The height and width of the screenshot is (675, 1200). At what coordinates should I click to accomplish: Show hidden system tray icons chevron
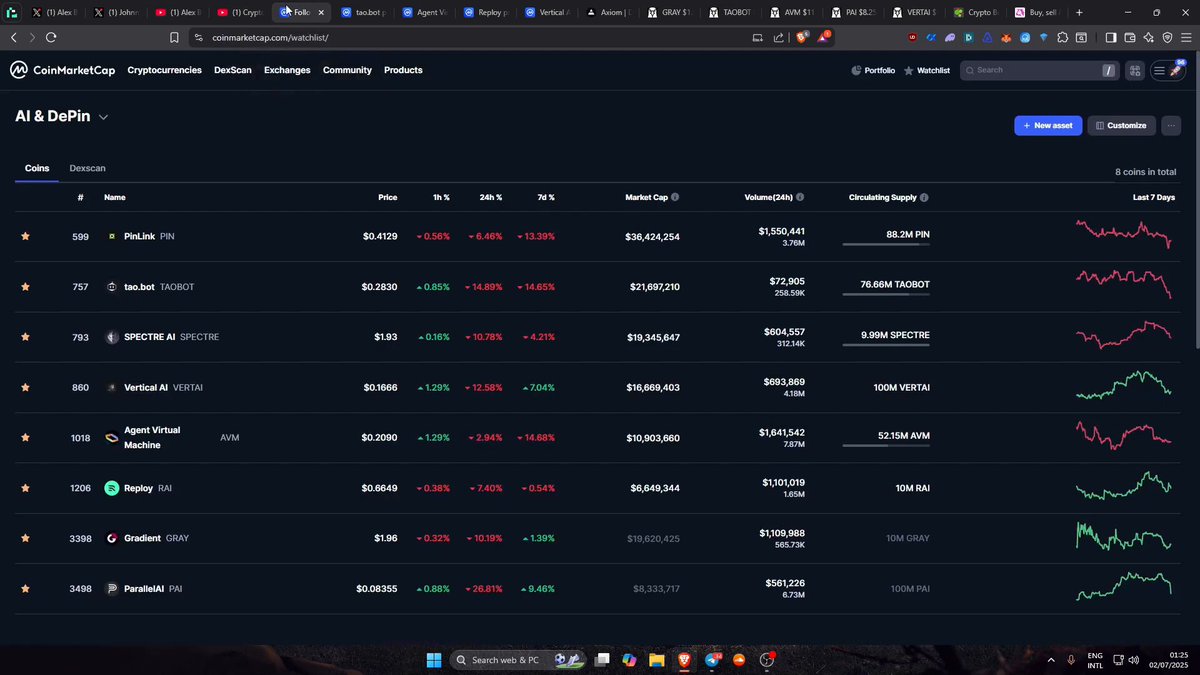(x=1051, y=660)
